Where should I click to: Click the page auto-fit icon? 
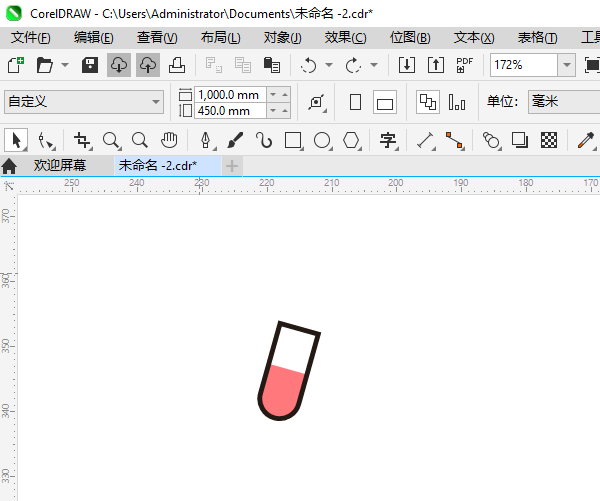coord(317,102)
